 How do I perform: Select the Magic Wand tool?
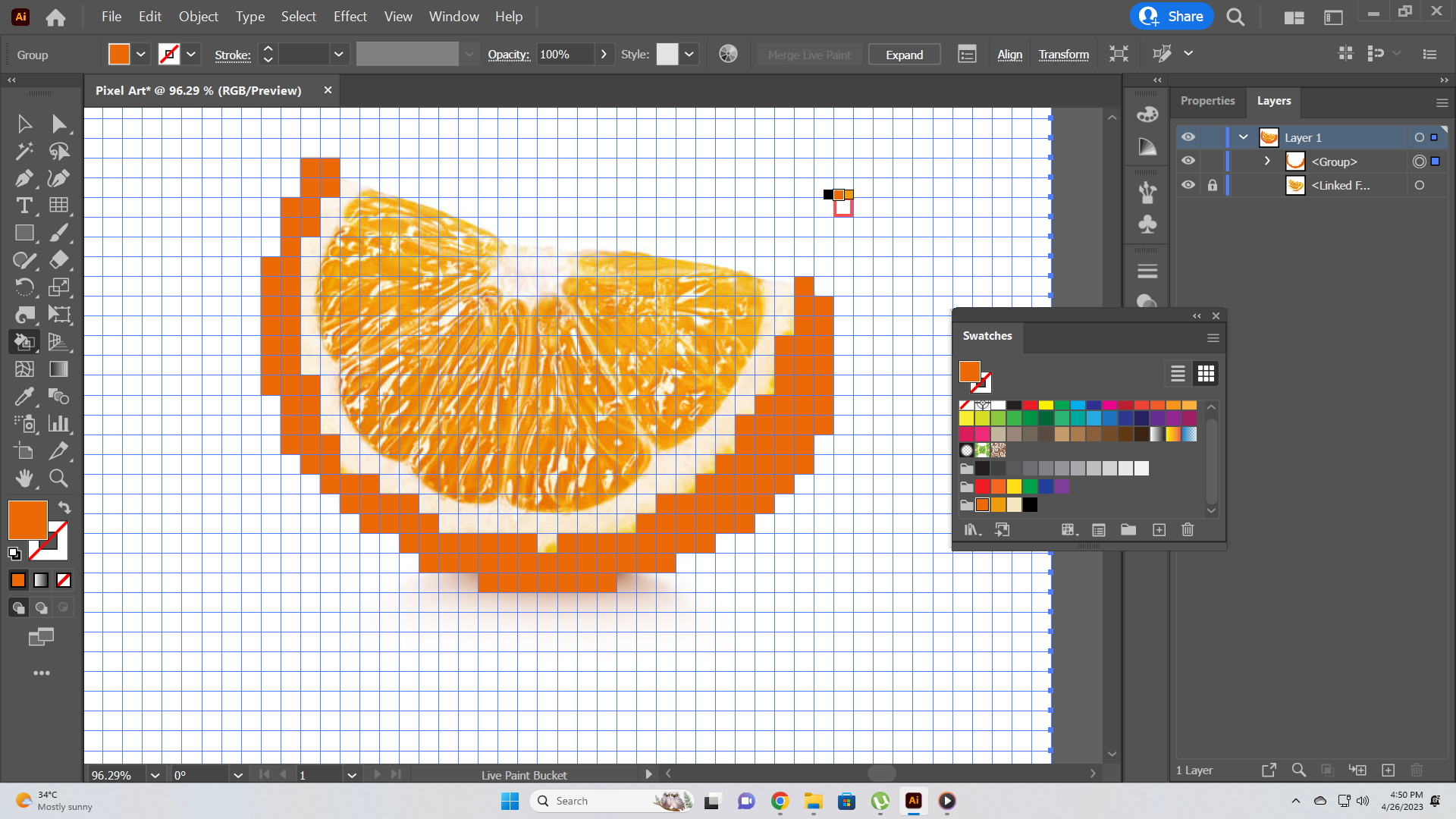coord(24,151)
